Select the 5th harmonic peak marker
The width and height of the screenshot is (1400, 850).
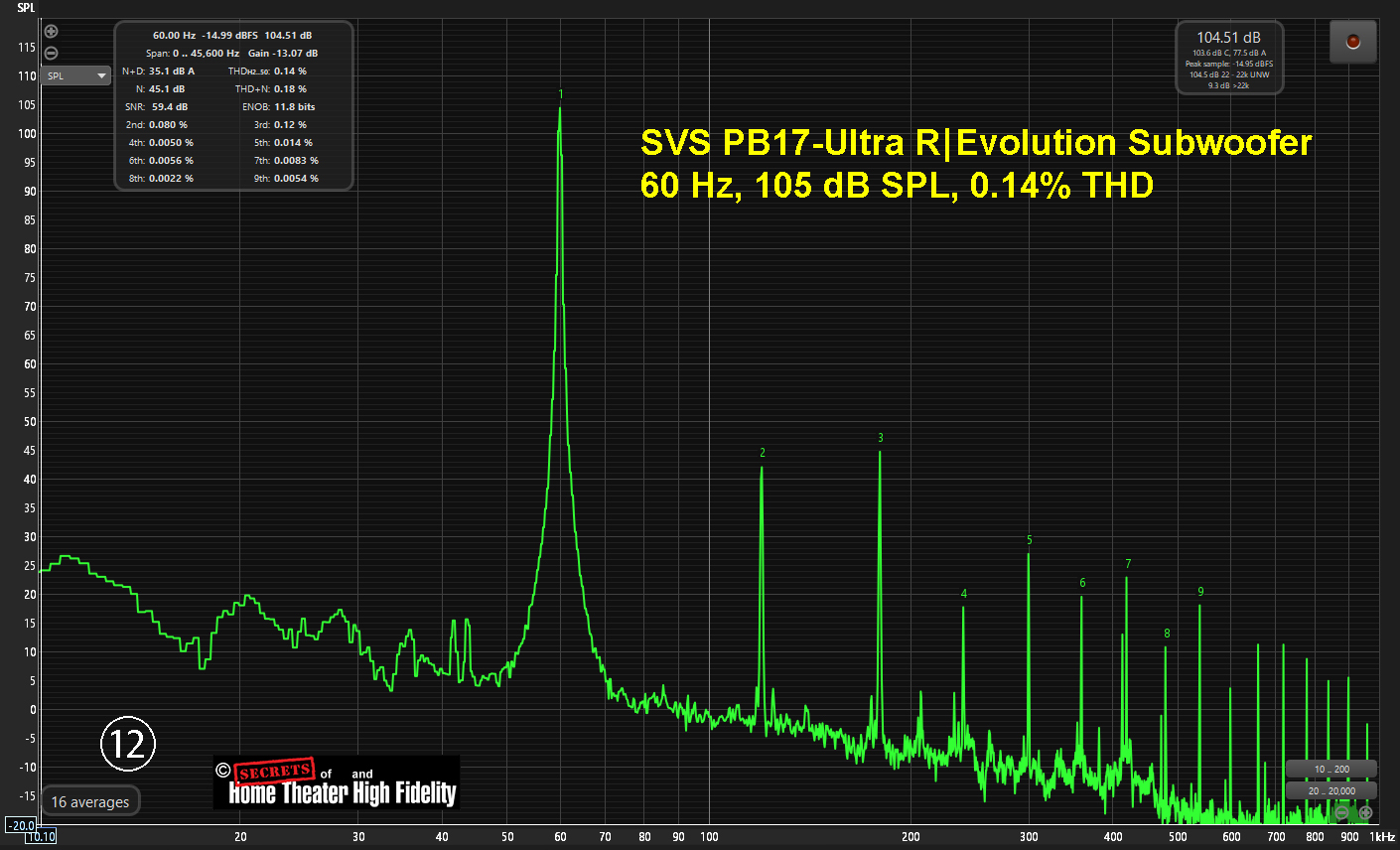(x=1030, y=540)
